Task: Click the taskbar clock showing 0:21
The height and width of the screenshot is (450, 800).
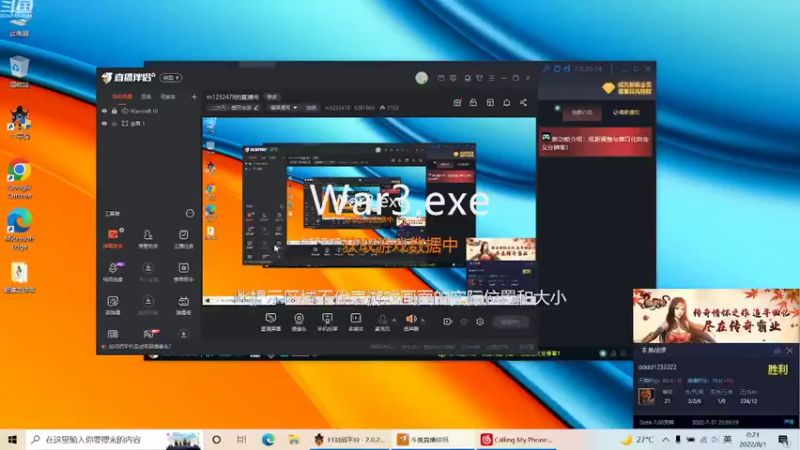Action: pyautogui.click(x=753, y=439)
